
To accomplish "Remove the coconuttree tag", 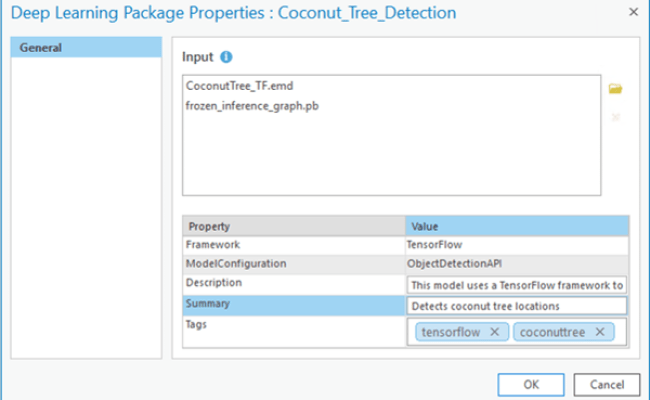I will click(x=600, y=332).
